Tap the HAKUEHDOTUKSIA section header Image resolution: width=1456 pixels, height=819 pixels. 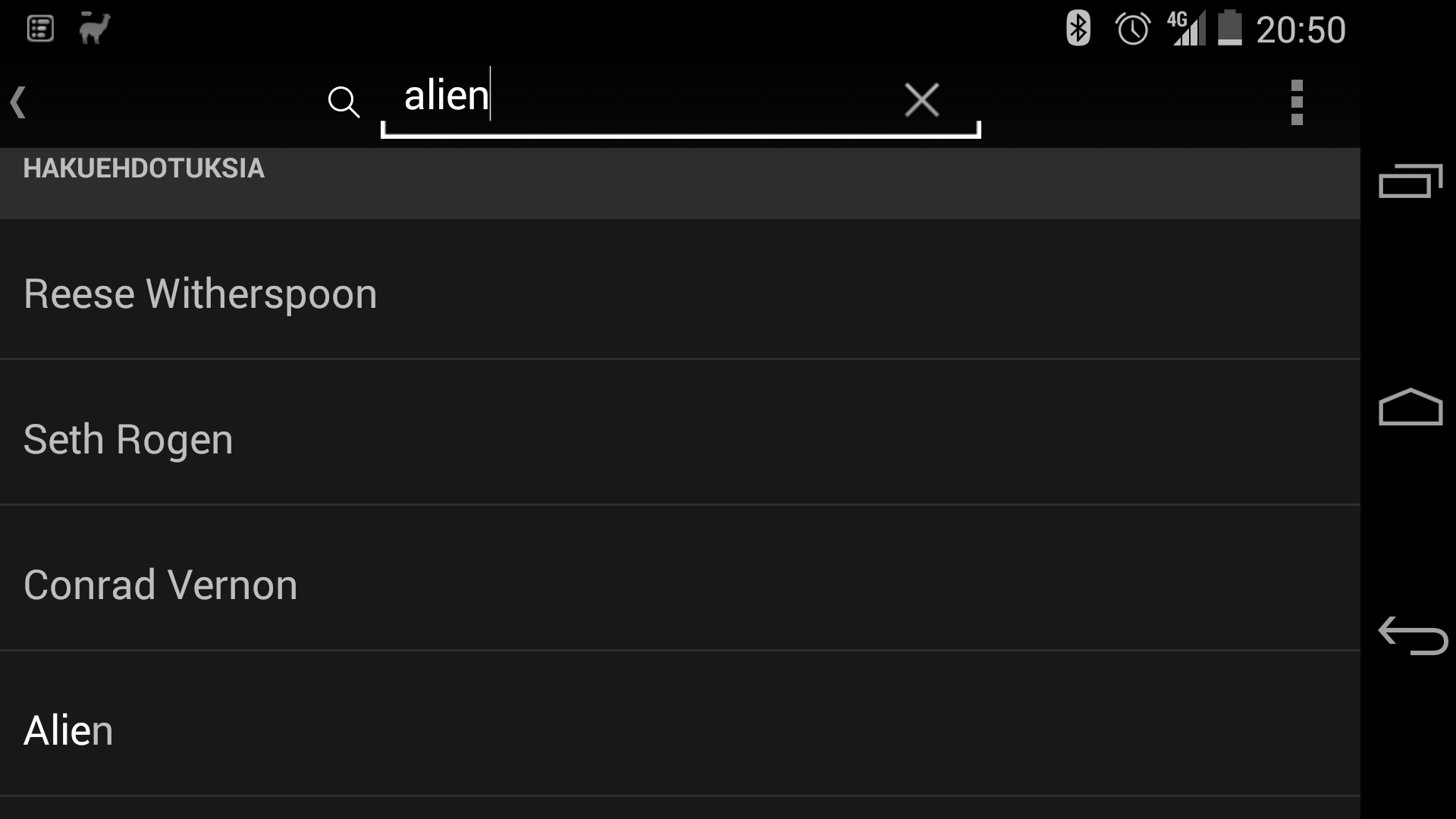point(143,168)
